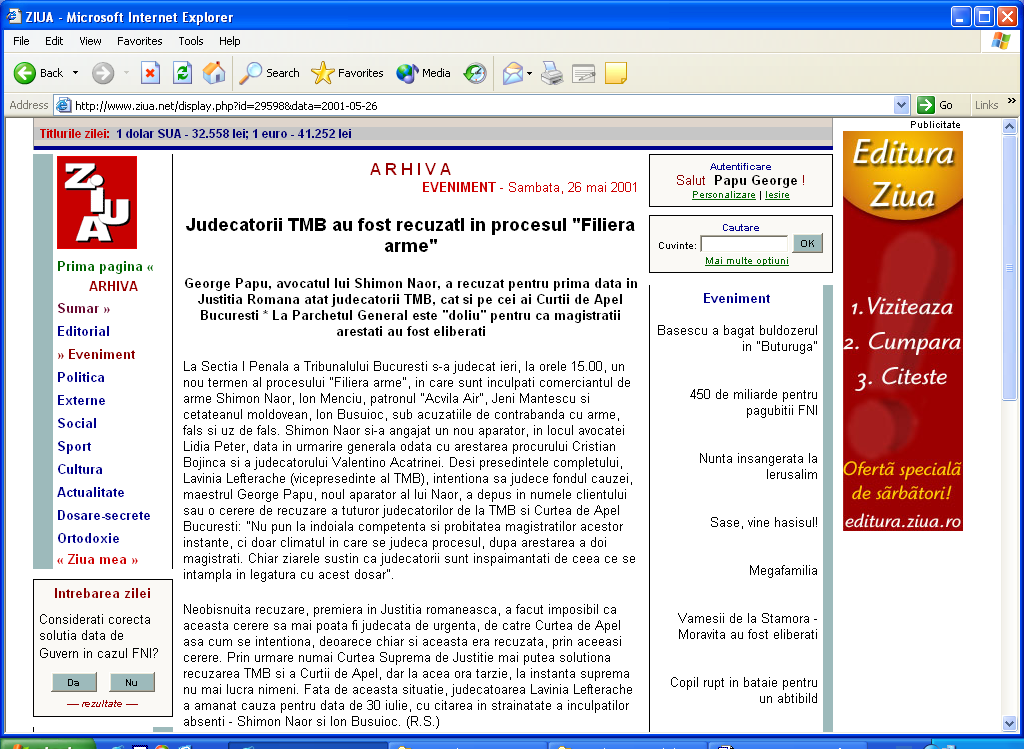Open the Eveniment section in left menu
Screen dimensions: 1028x749
tap(96, 354)
